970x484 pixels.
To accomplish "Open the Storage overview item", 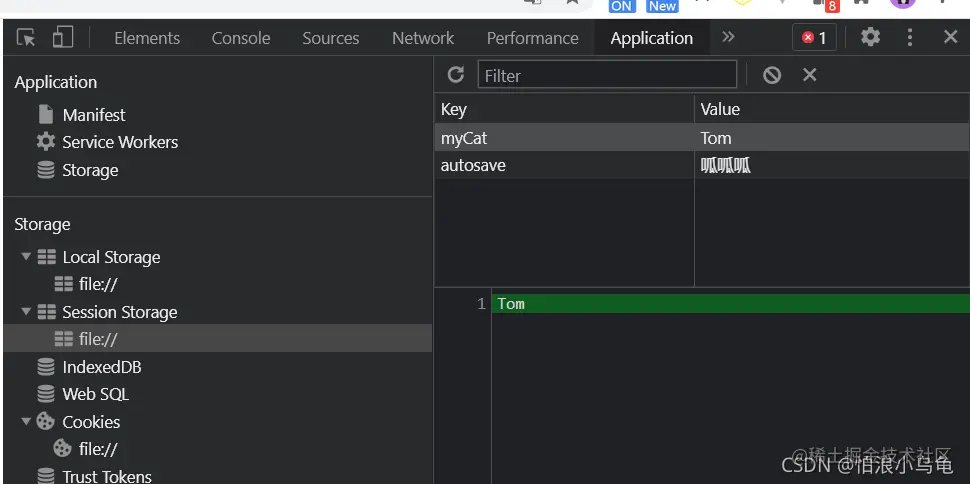I will pos(90,170).
